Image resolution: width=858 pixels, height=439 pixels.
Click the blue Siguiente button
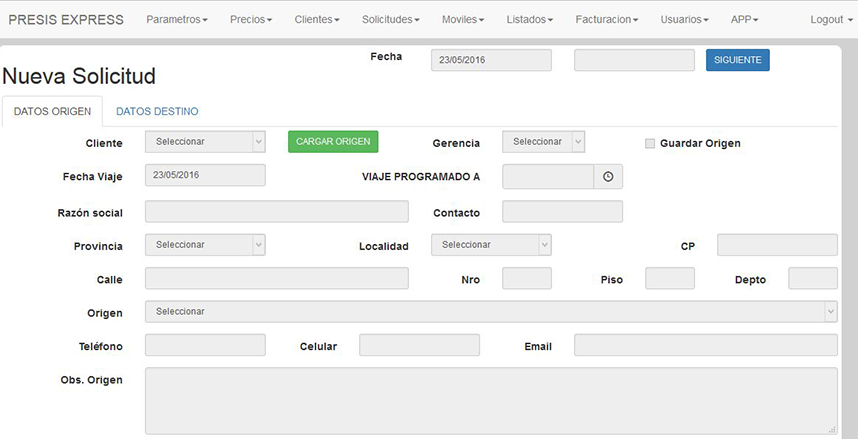coord(737,60)
